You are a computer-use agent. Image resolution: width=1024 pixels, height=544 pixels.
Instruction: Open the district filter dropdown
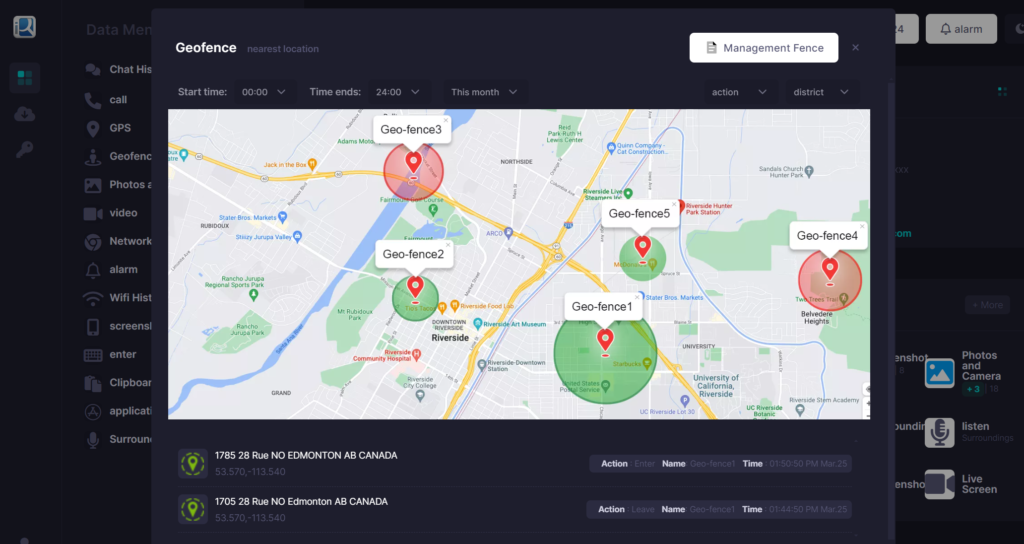[x=821, y=92]
